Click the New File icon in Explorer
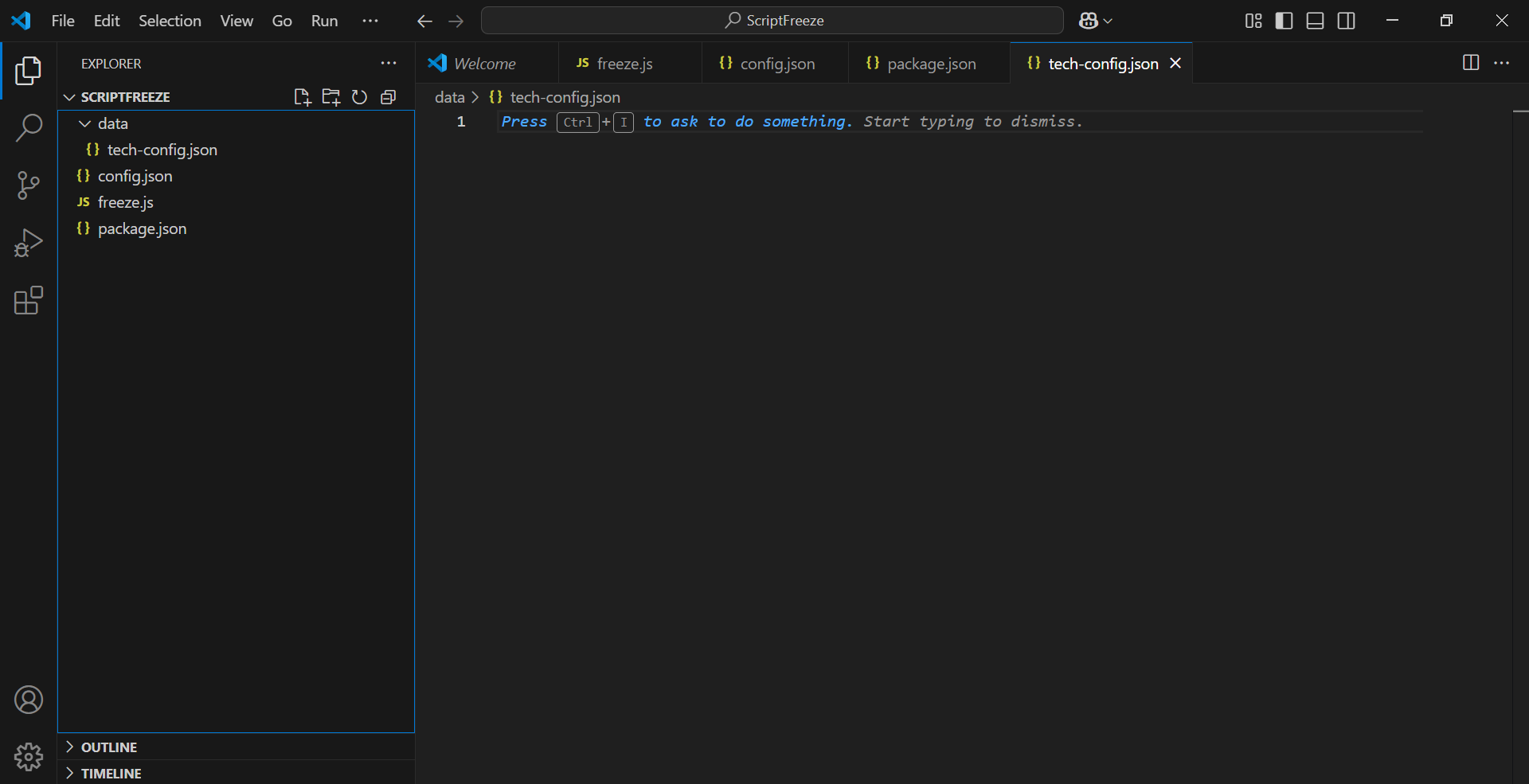This screenshot has width=1529, height=784. click(x=302, y=97)
